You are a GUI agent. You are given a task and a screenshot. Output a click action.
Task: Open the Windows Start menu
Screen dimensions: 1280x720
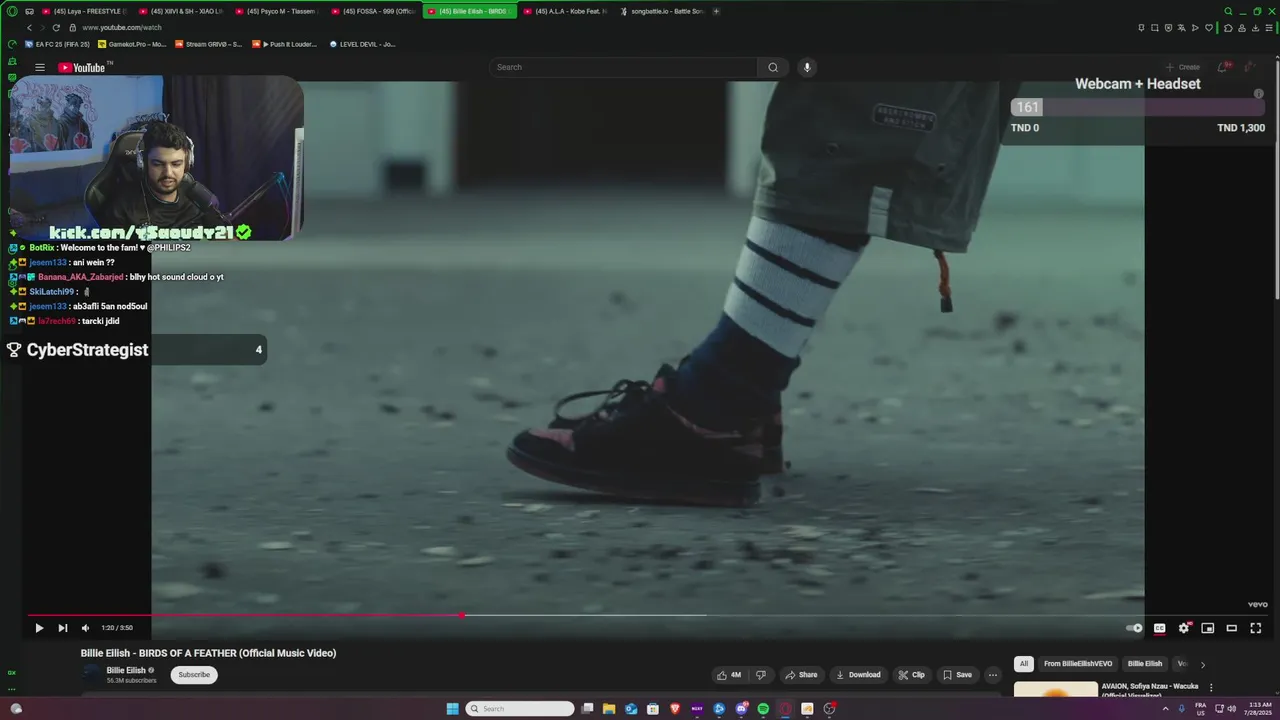(x=452, y=709)
